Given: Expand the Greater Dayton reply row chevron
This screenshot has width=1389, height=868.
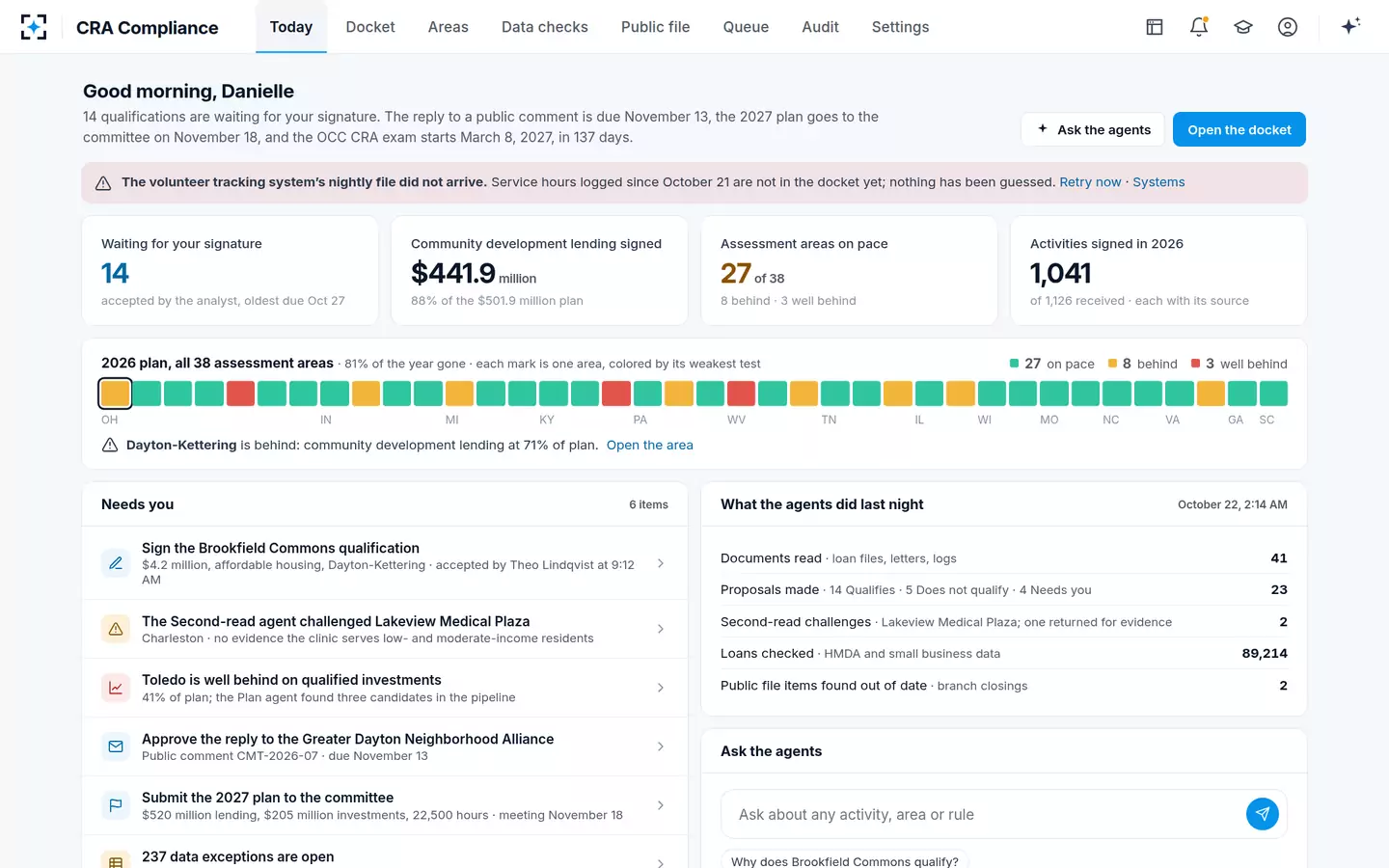Looking at the screenshot, I should point(661,746).
